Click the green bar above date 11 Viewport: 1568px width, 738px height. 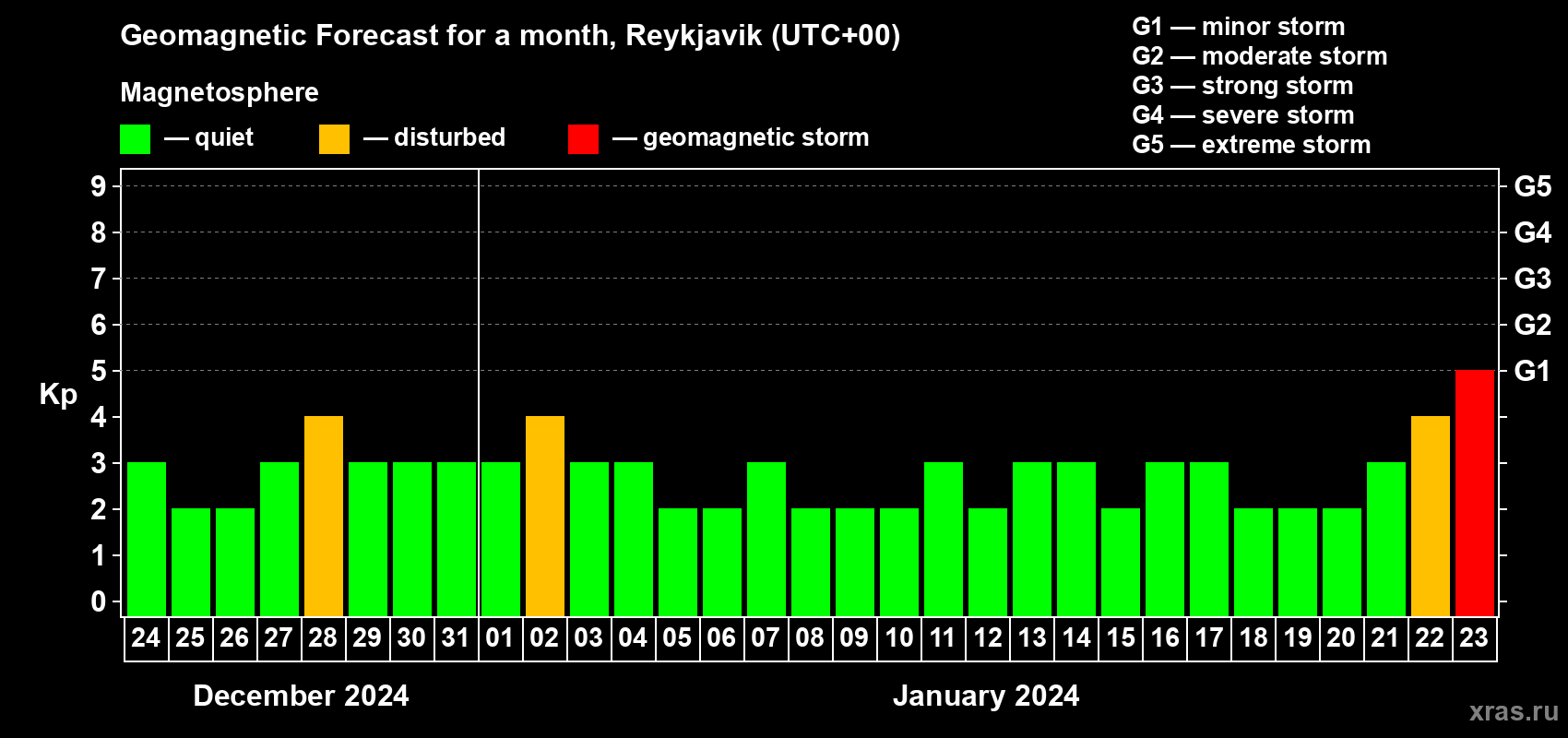click(943, 539)
